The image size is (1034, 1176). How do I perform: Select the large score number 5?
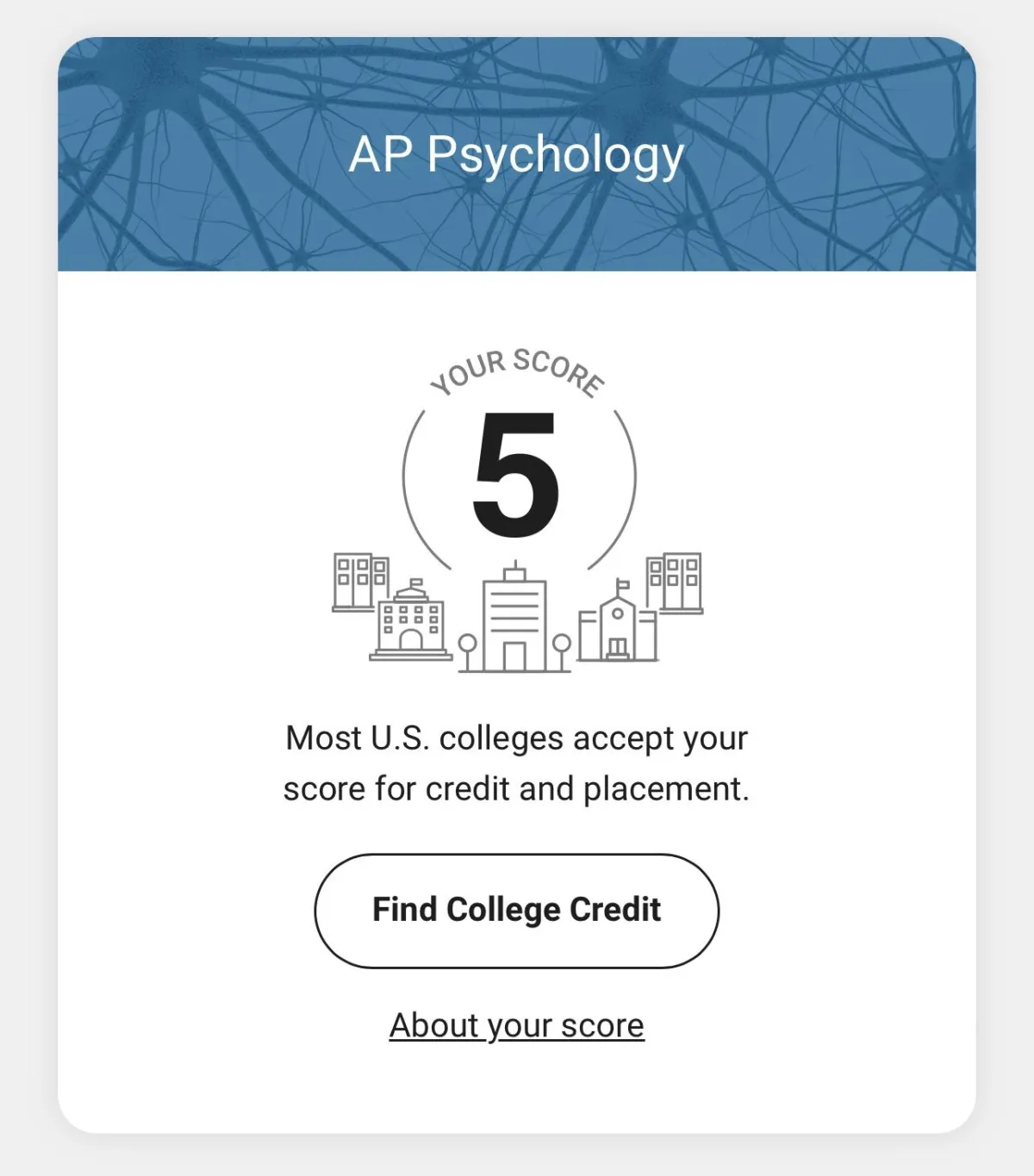click(516, 475)
